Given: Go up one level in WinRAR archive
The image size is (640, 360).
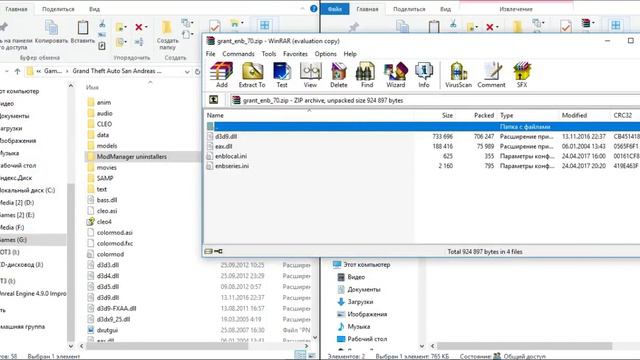Looking at the screenshot, I should click(x=213, y=100).
